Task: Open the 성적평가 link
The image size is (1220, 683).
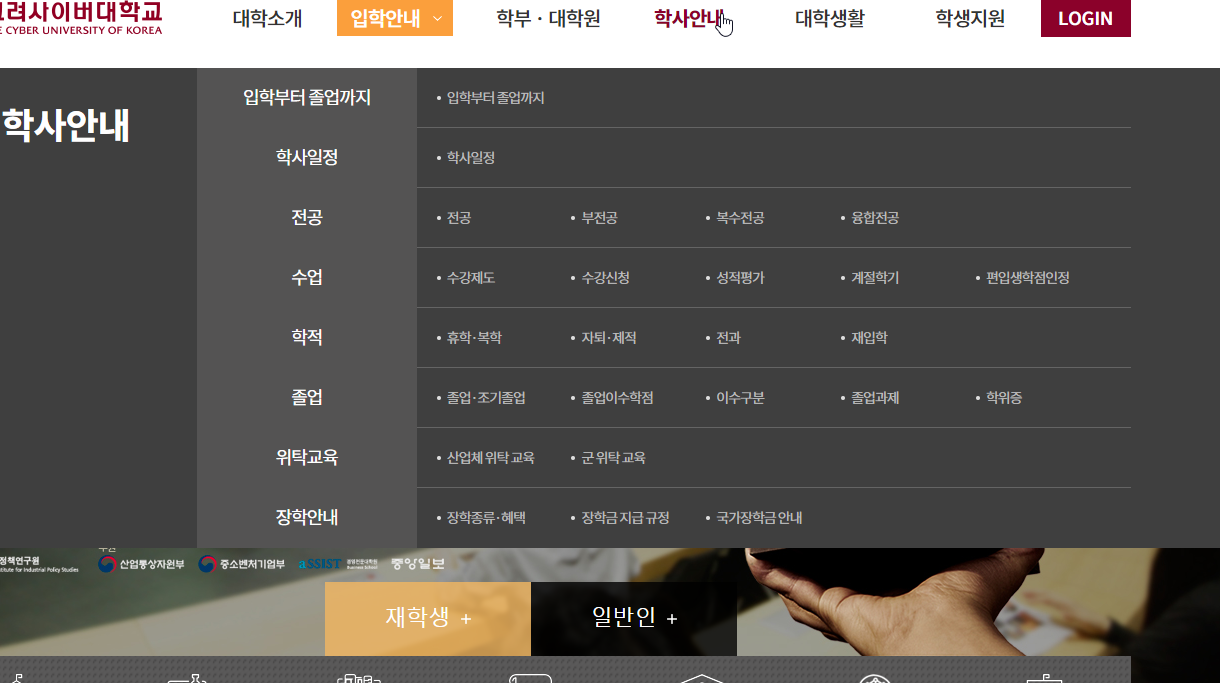Action: (x=740, y=278)
